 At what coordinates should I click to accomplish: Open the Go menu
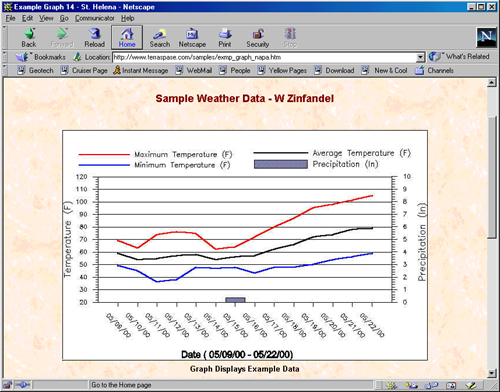64,18
